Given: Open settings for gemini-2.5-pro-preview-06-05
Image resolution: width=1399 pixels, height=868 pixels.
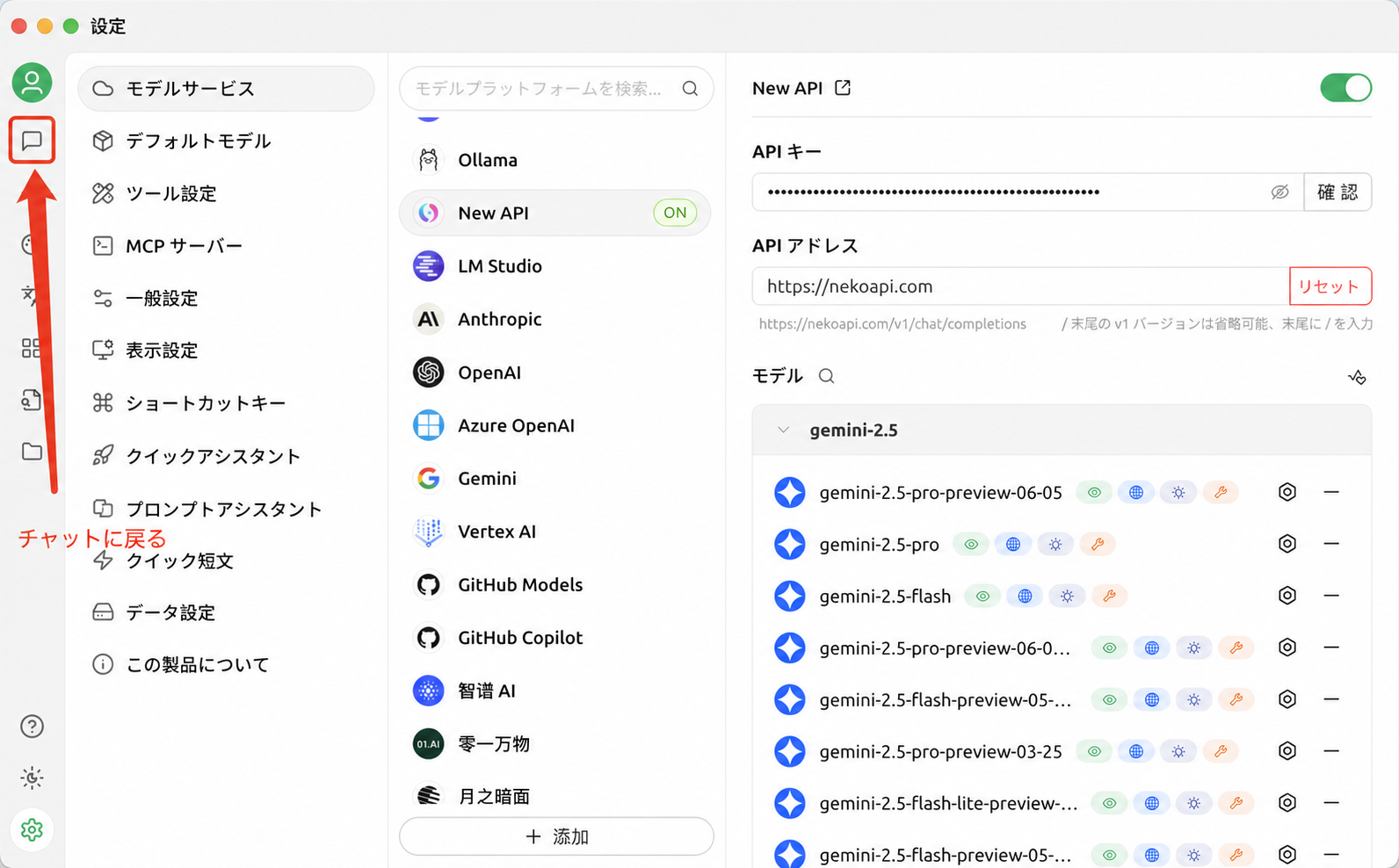Looking at the screenshot, I should click(x=1287, y=492).
